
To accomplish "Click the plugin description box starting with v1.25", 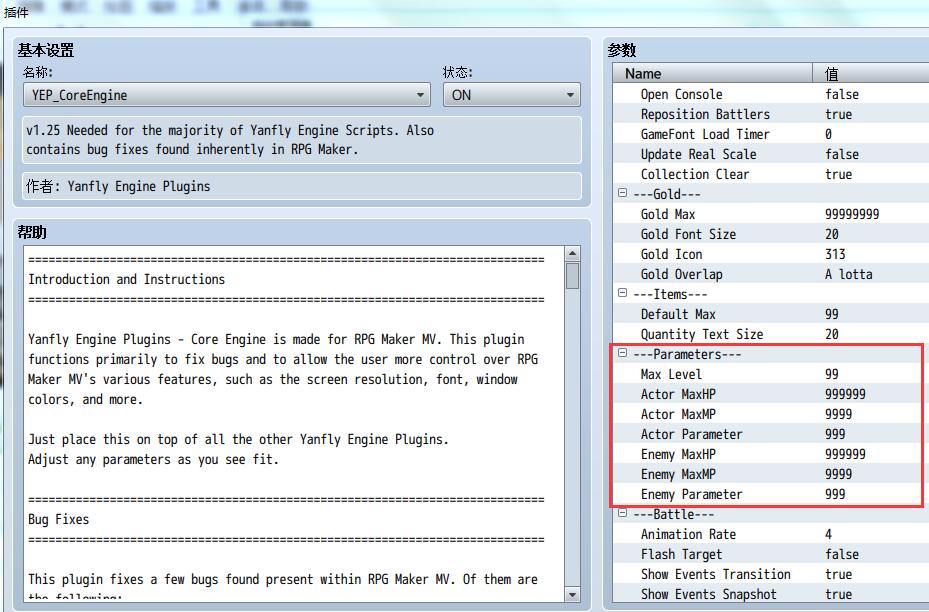I will point(302,140).
